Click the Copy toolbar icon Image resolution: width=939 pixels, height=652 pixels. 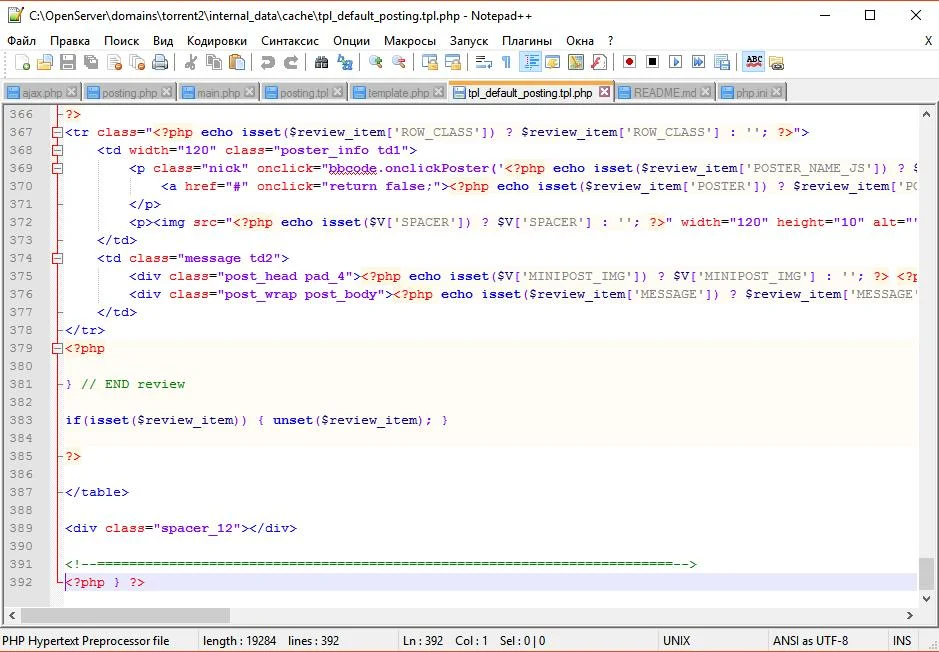214,62
